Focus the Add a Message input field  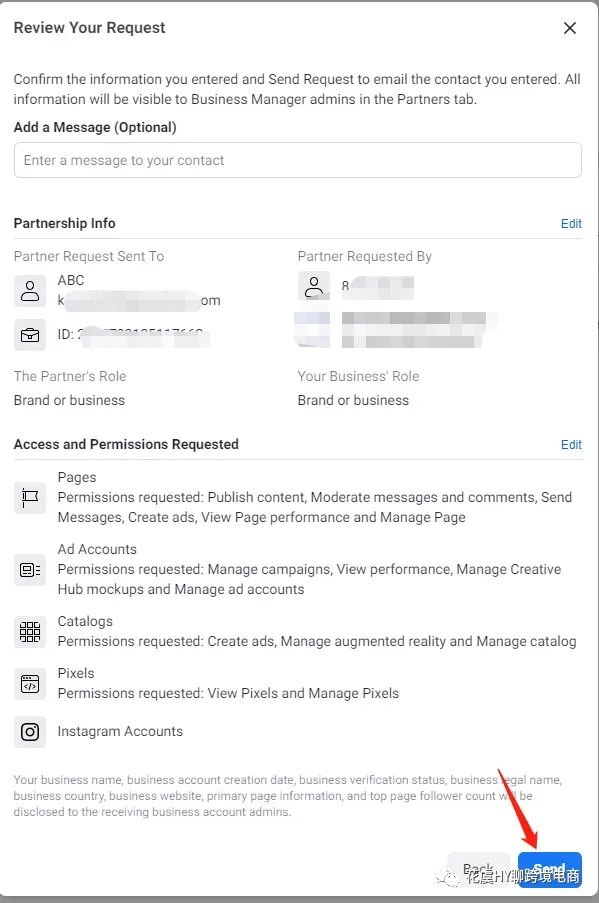[x=298, y=160]
